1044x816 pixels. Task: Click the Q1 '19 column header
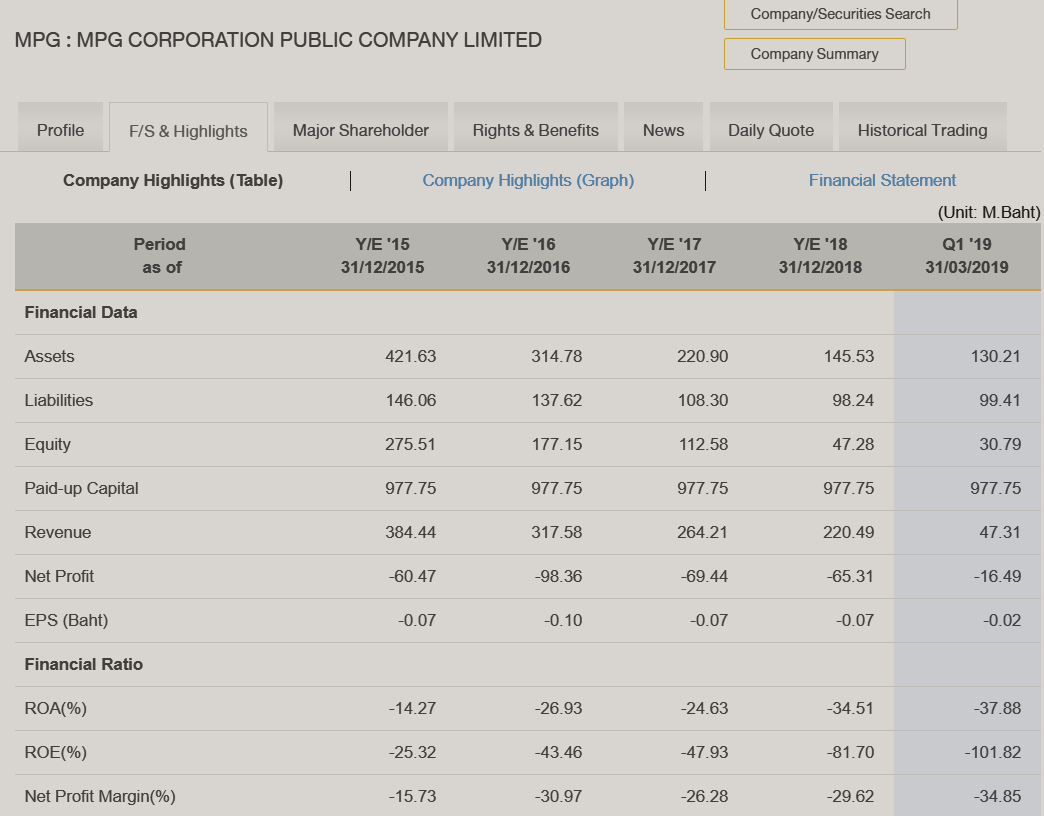point(966,256)
